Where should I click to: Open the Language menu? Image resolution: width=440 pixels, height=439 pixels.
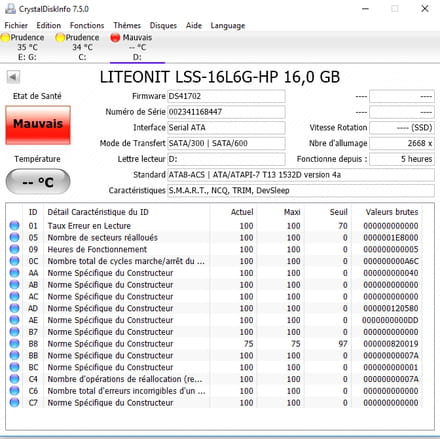(x=228, y=25)
